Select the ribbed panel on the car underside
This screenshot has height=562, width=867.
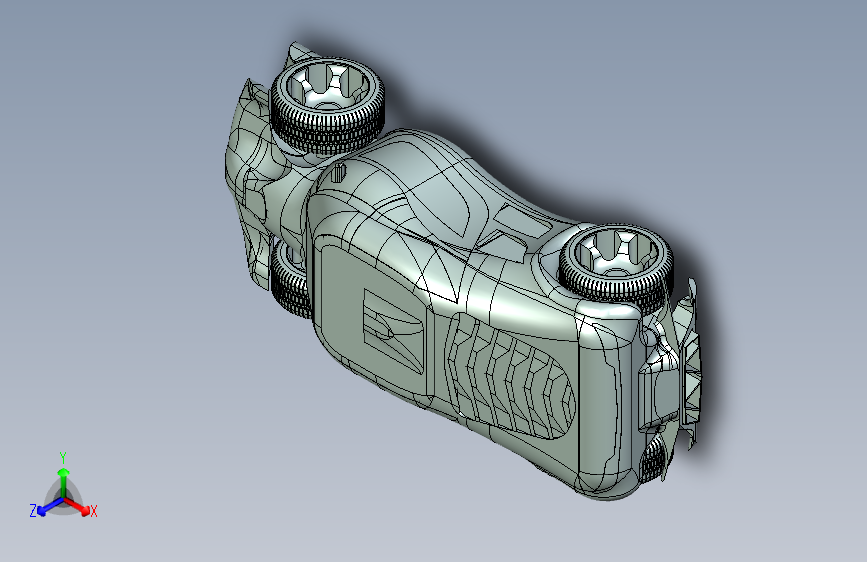tap(509, 376)
